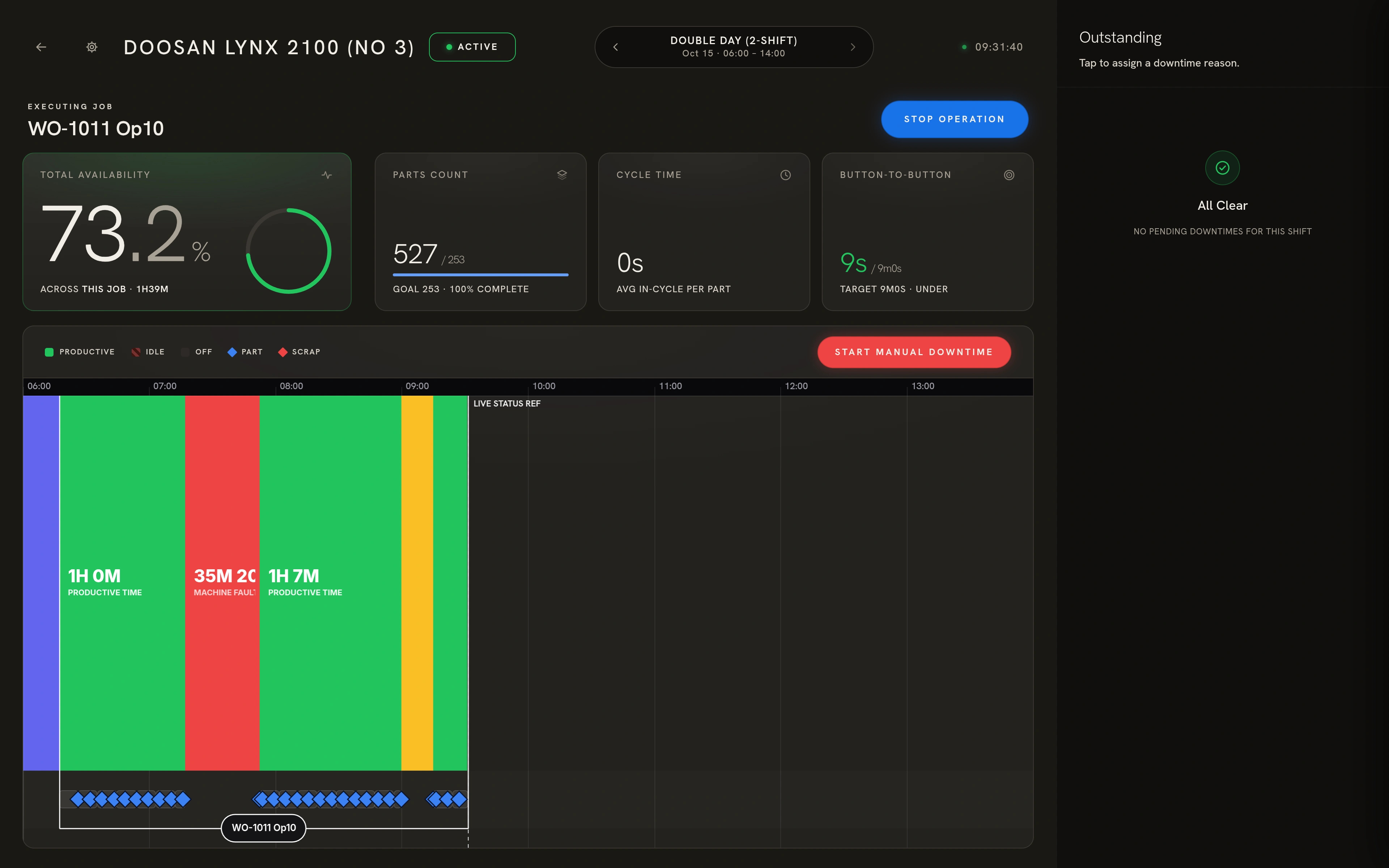Click the WO-1011 Op10 timeline job label
The width and height of the screenshot is (1389, 868).
click(263, 828)
